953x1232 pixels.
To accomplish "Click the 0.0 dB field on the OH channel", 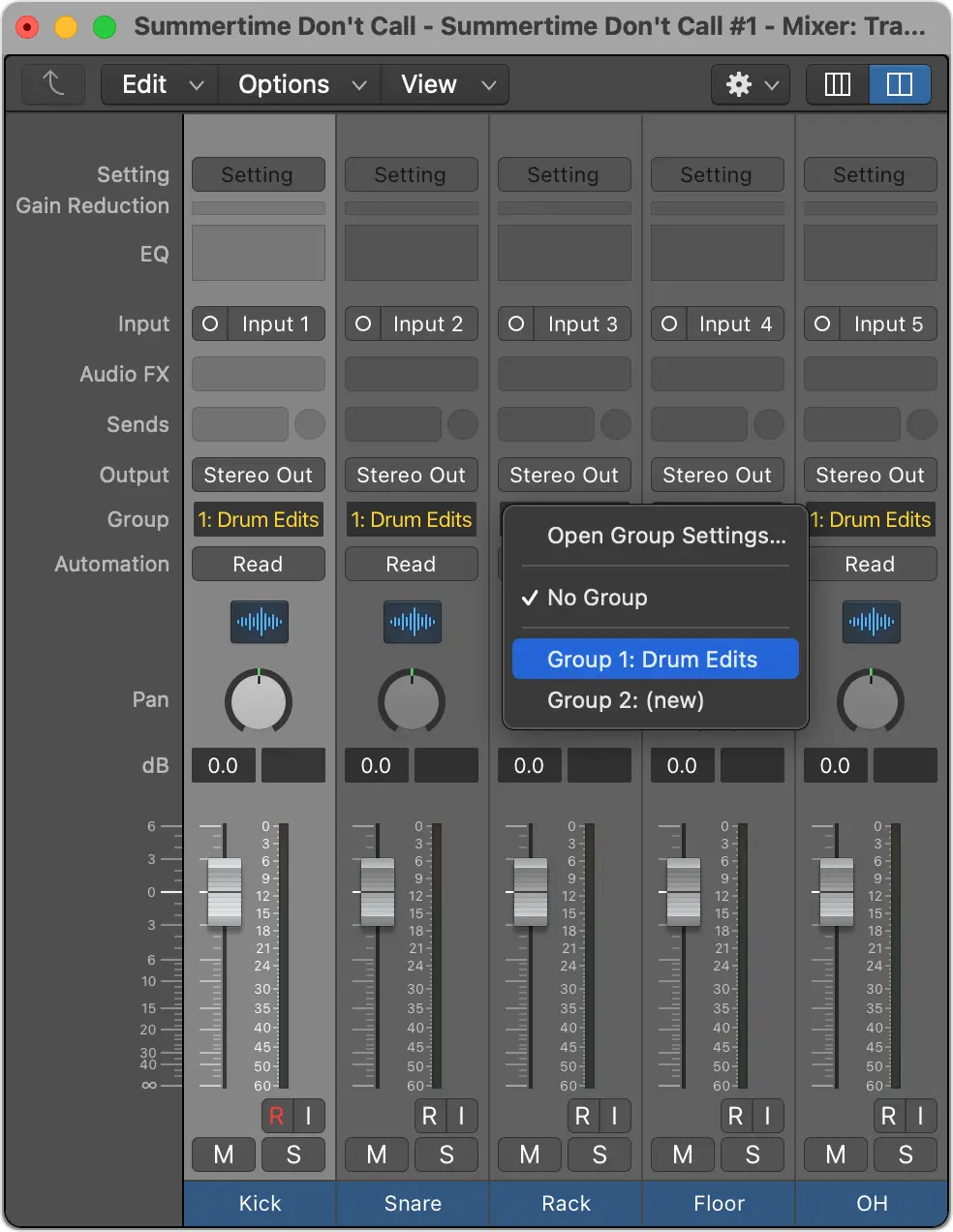I will (x=835, y=765).
